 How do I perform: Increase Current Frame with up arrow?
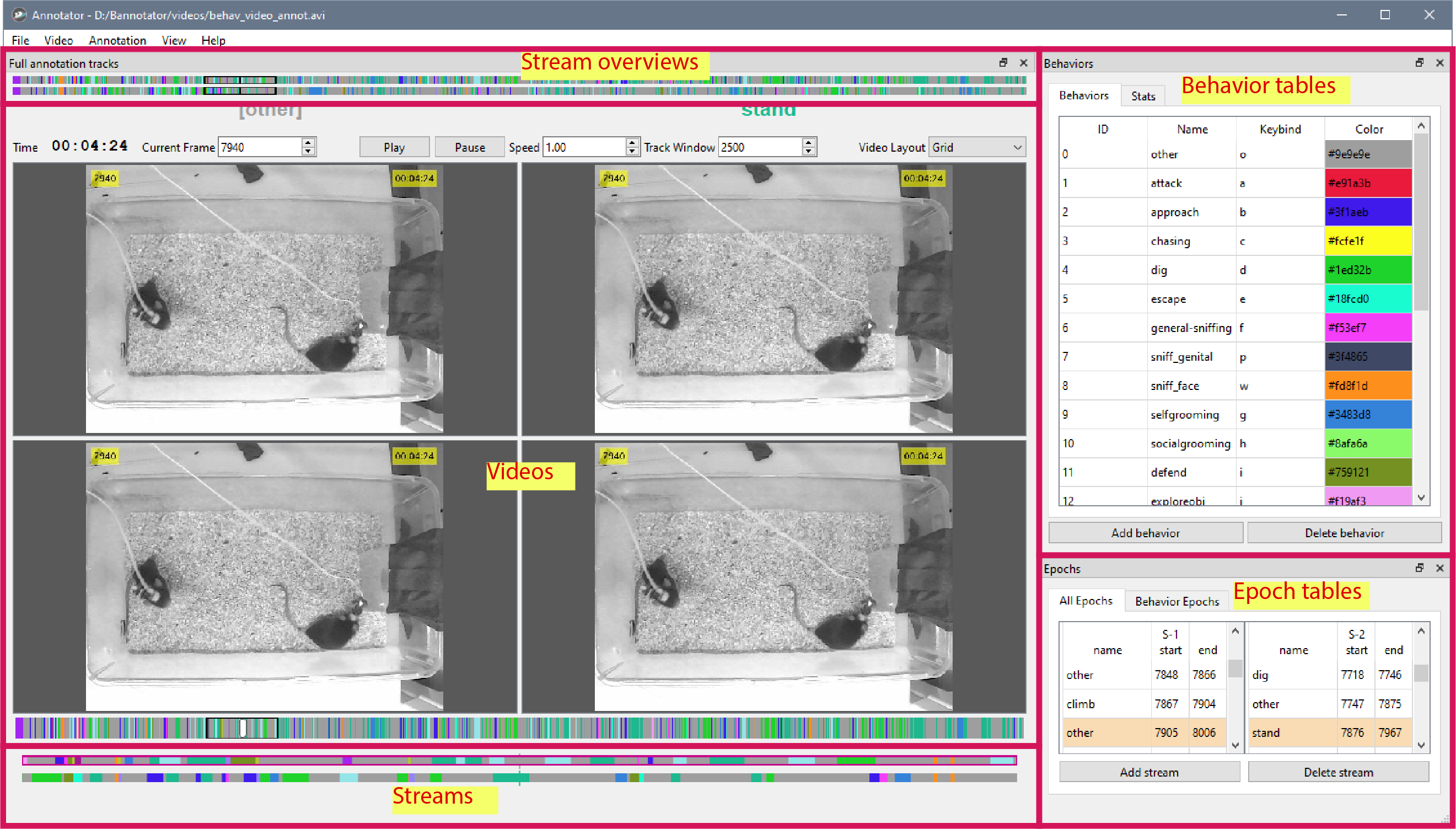tap(308, 143)
